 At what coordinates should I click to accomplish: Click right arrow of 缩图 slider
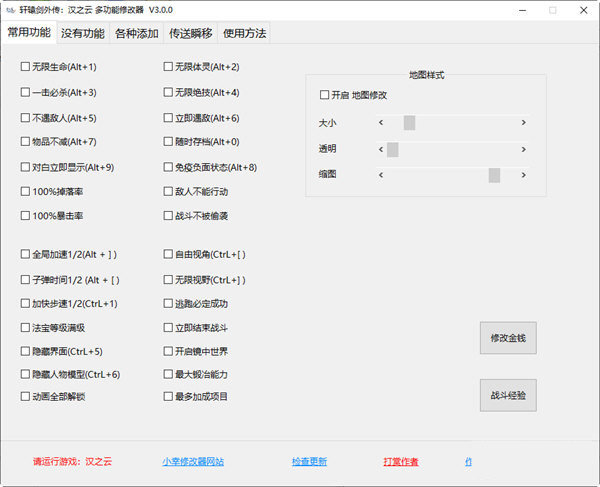click(523, 175)
